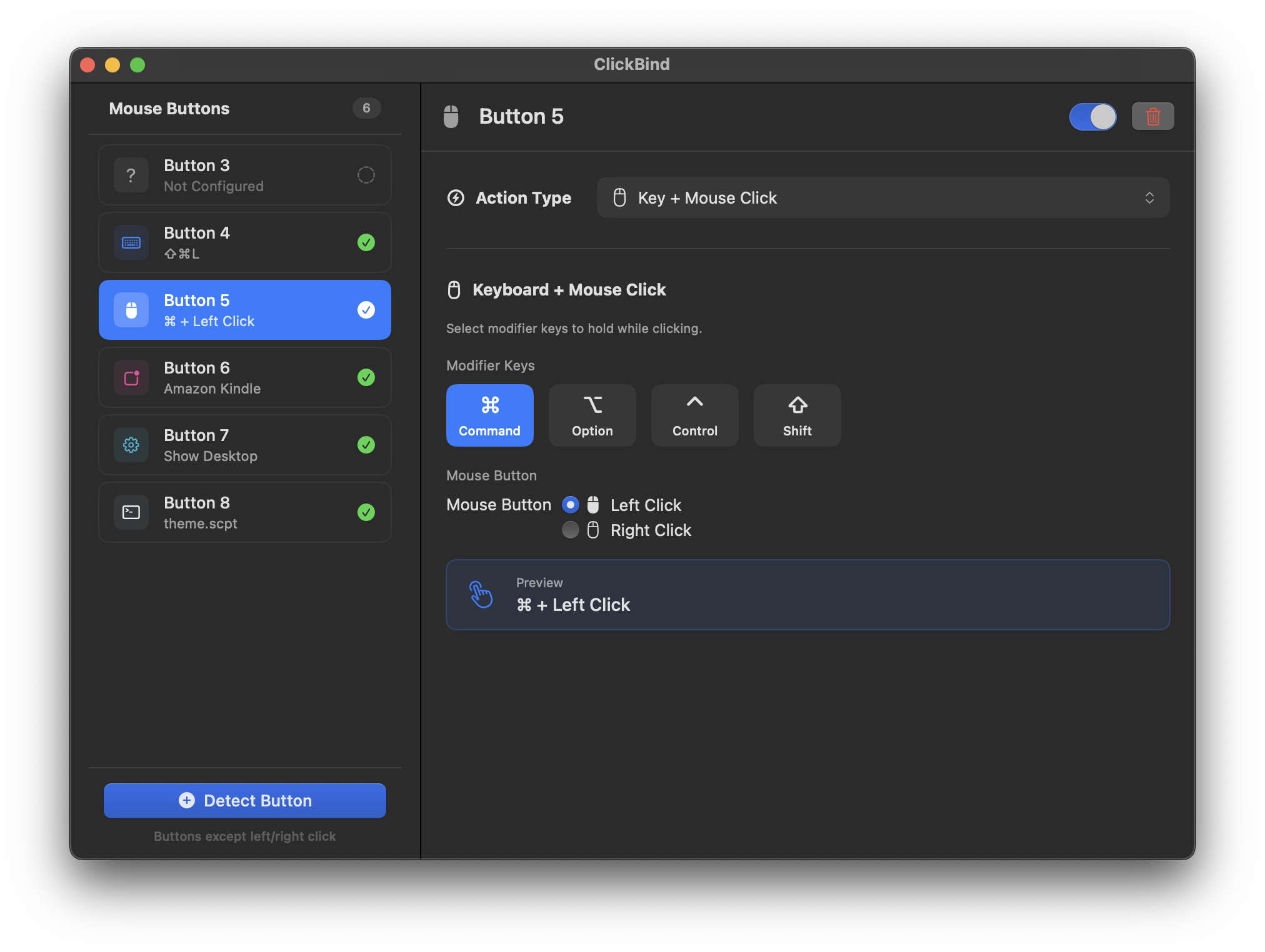Viewport: 1265px width, 952px height.
Task: Click Button 3 question mark icon
Action: 131,175
